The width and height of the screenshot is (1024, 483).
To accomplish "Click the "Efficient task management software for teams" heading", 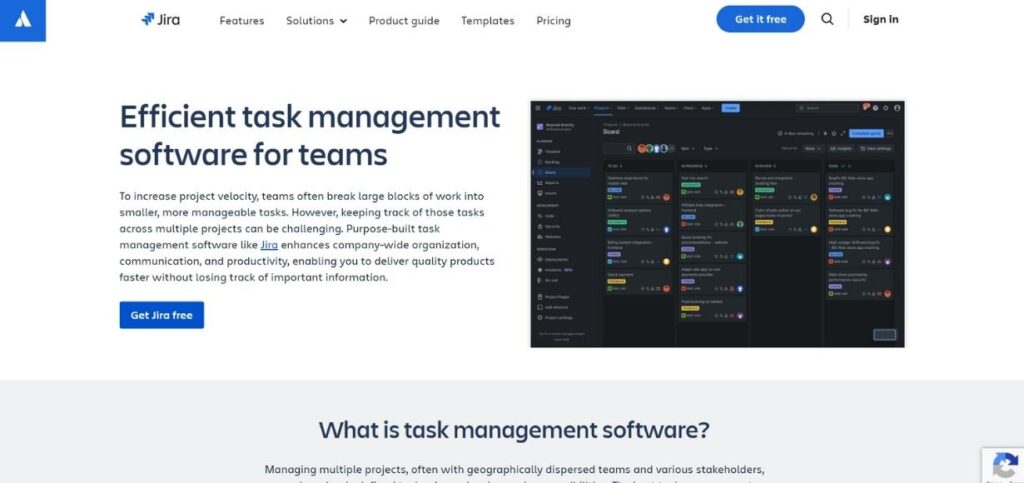I will click(310, 136).
